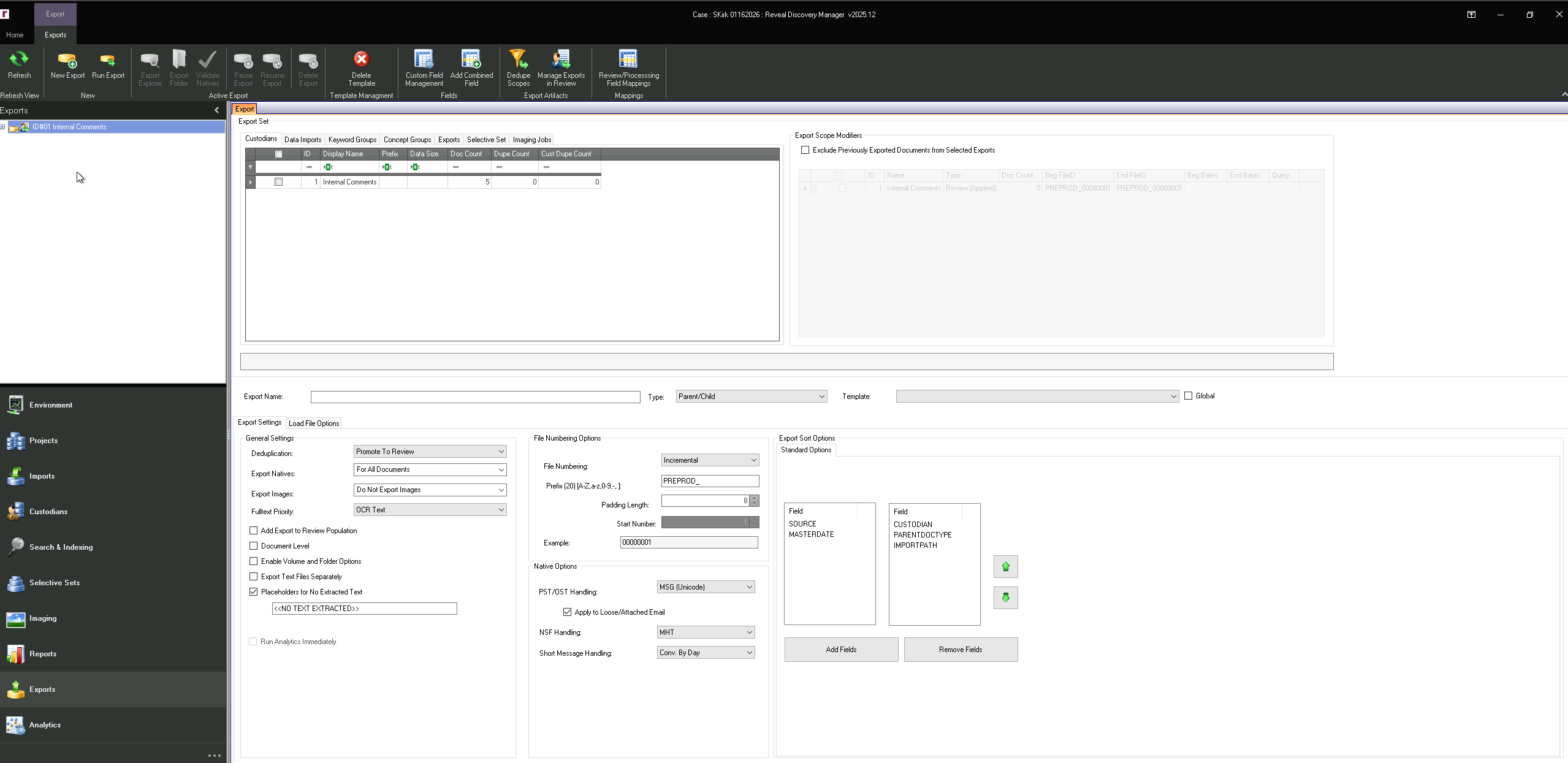Open Manage Exports in Review
The width and height of the screenshot is (1568, 763).
coord(561,60)
